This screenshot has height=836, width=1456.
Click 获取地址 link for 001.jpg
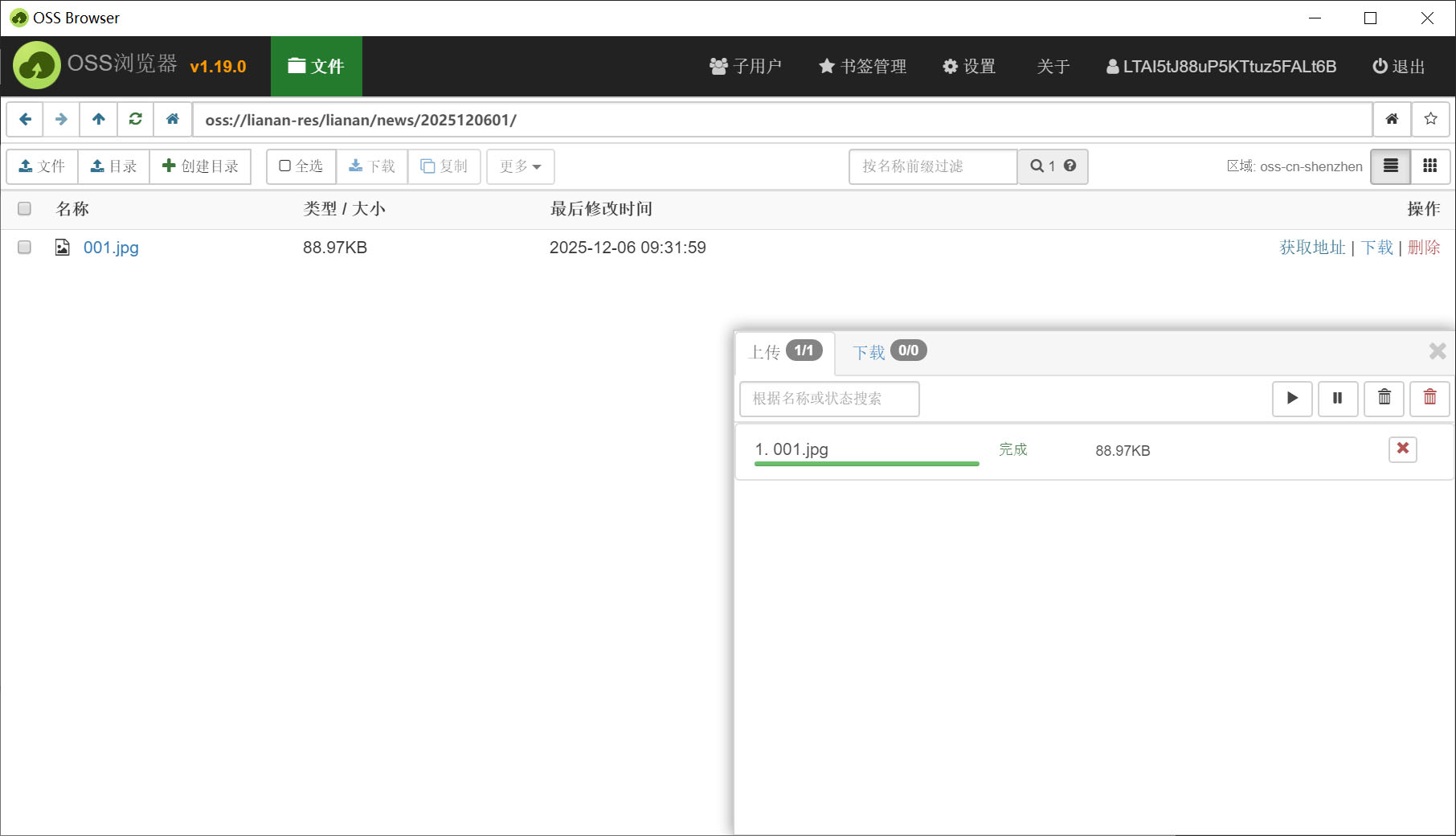1311,248
